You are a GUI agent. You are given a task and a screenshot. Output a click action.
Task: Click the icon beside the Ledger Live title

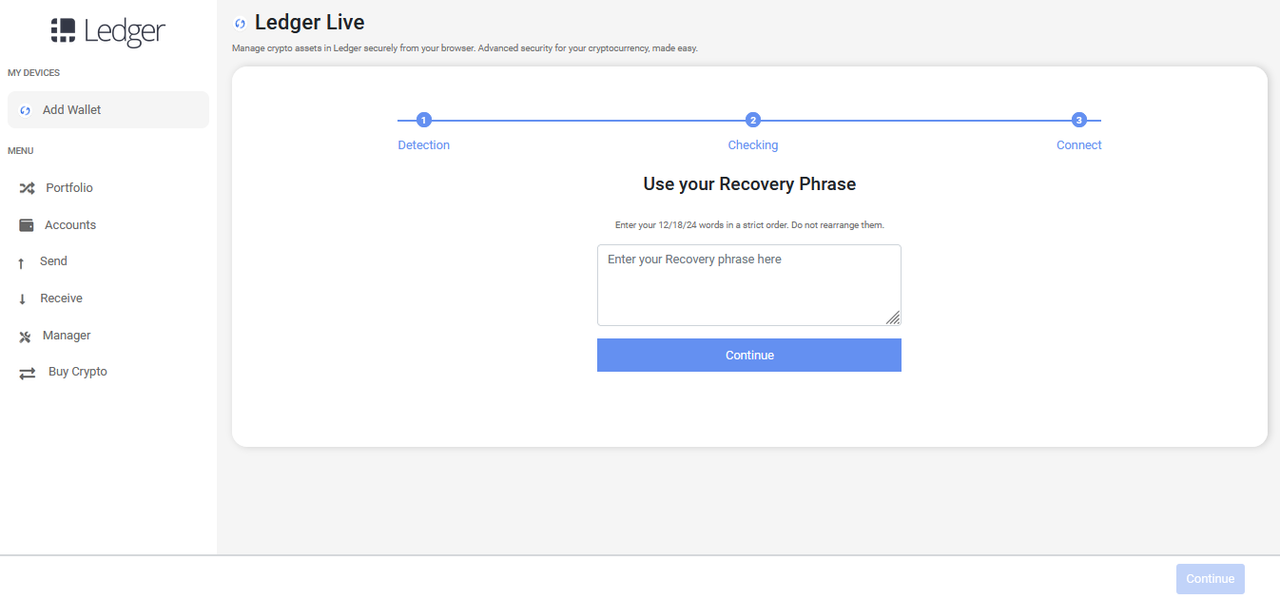click(240, 23)
